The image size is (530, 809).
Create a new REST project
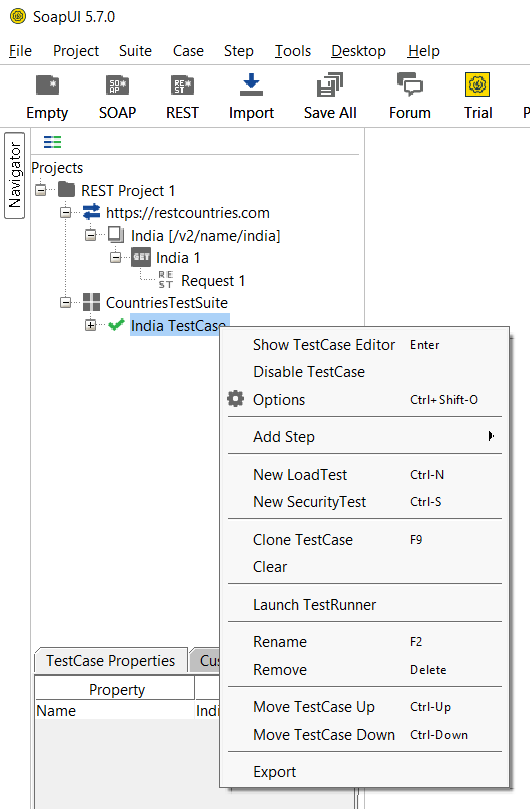pyautogui.click(x=182, y=97)
